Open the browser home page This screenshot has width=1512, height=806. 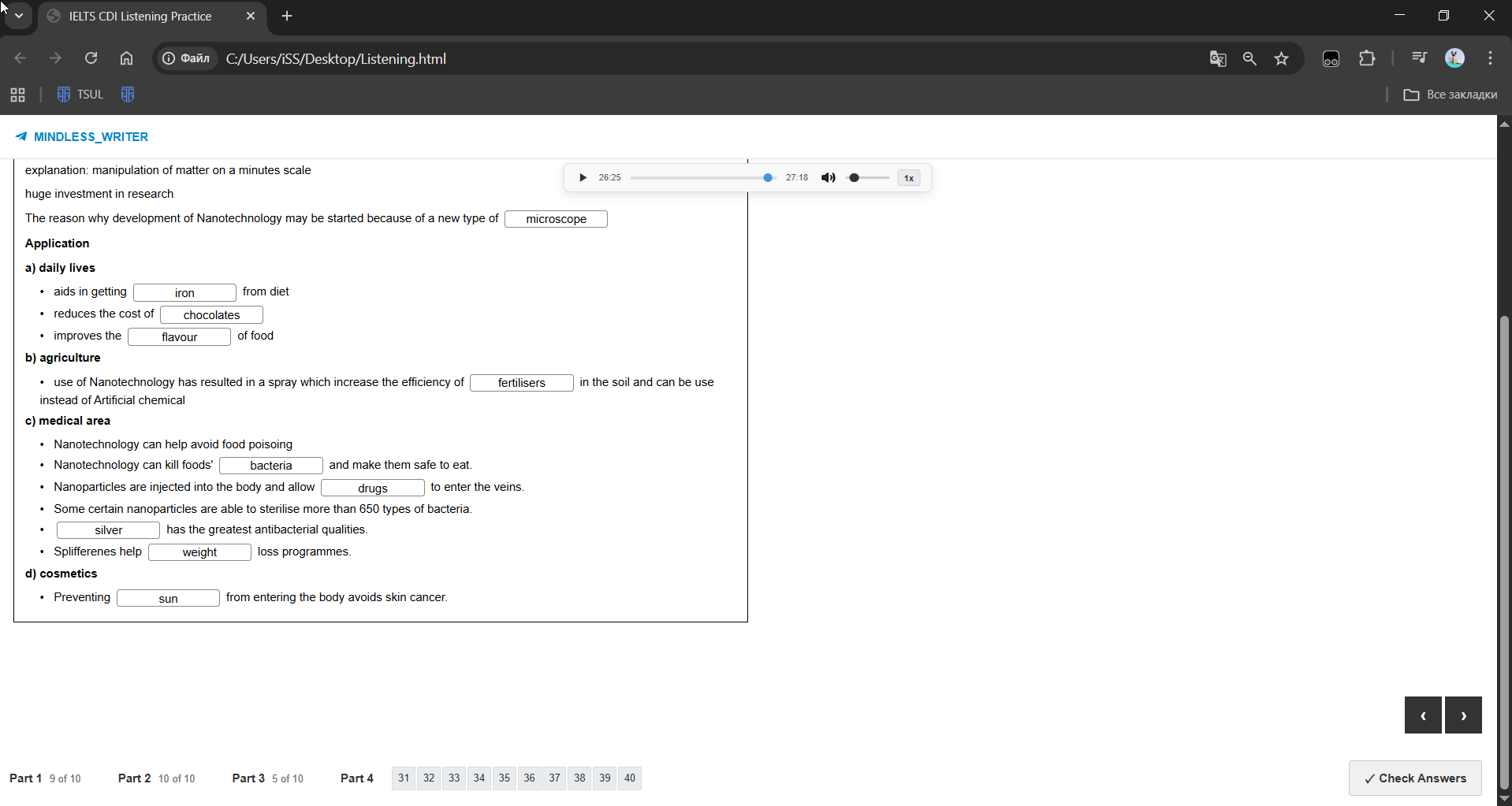point(126,58)
